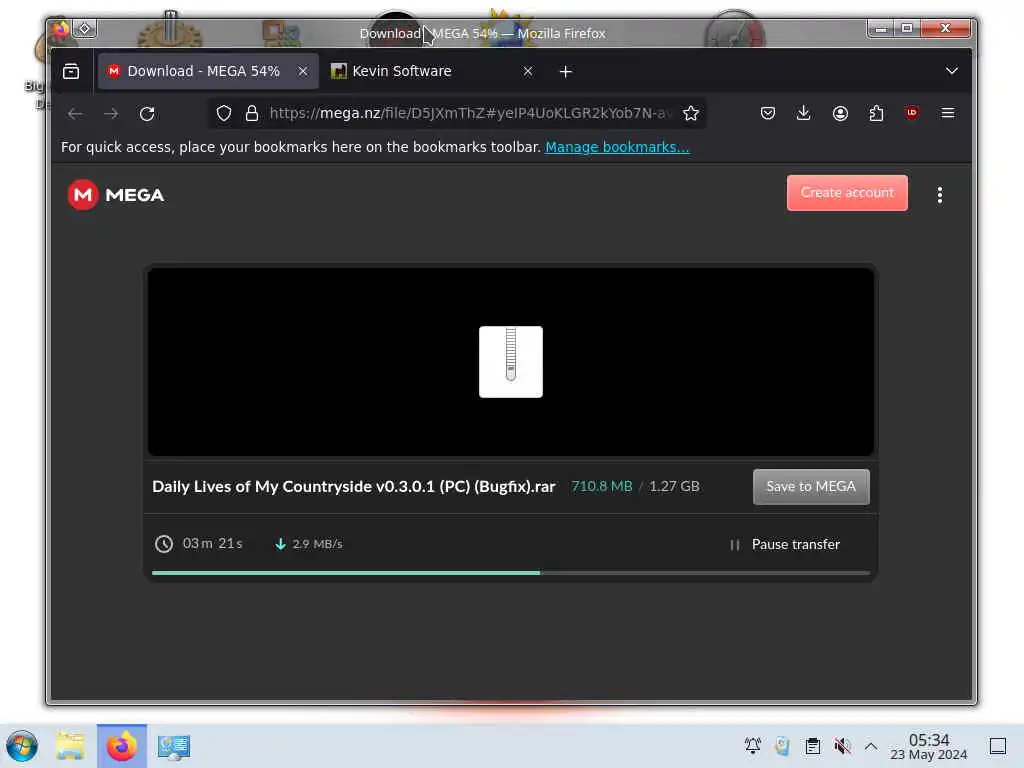Viewport: 1024px width, 768px height.
Task: Minimize the Firefox window
Action: pyautogui.click(x=881, y=28)
